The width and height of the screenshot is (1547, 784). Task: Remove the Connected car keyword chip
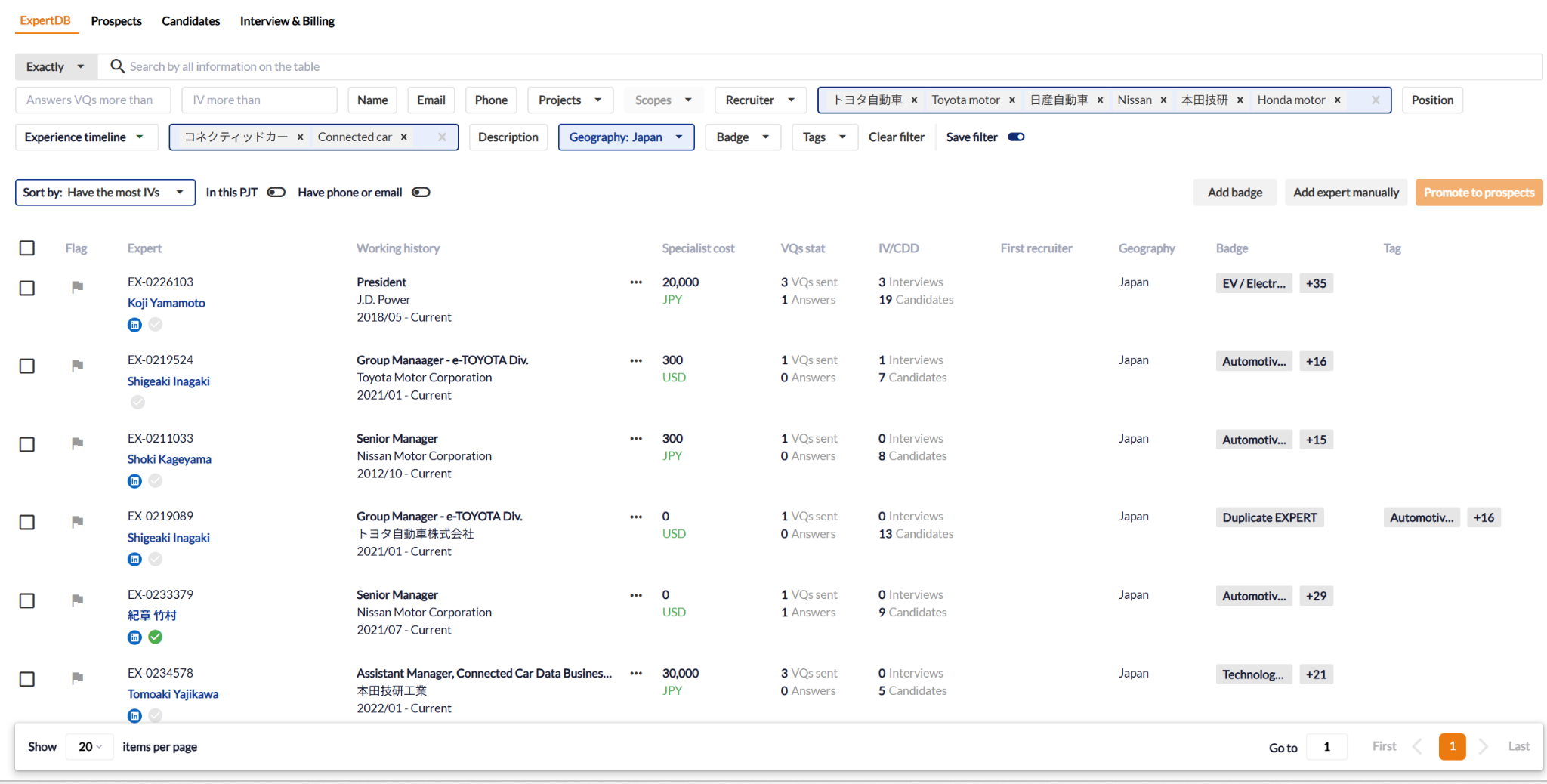[403, 137]
